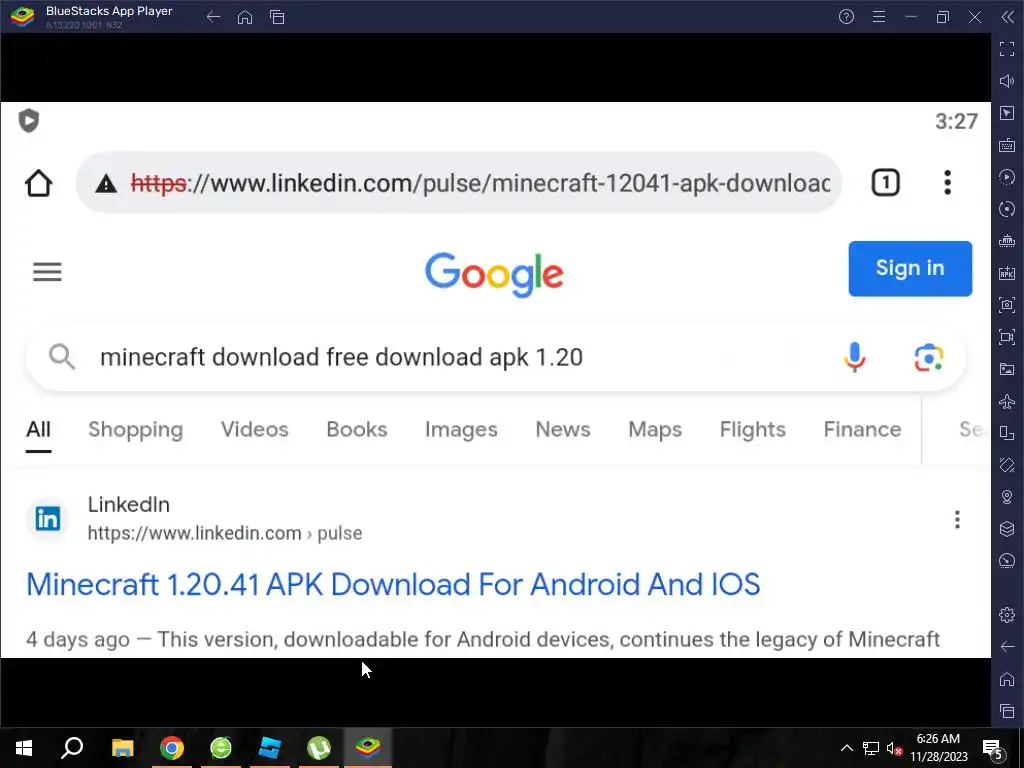The image size is (1024, 768).
Task: Switch to the Flights tab
Action: (752, 430)
